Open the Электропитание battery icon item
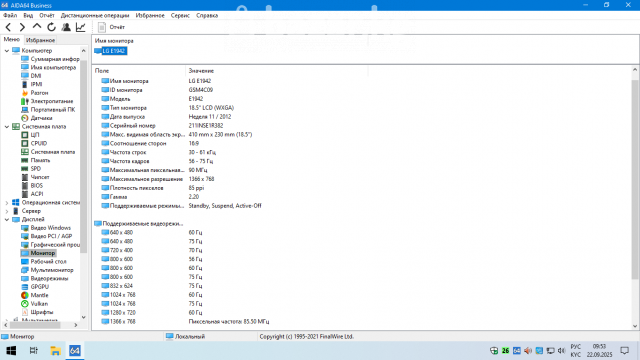The image size is (640, 360). click(47, 101)
